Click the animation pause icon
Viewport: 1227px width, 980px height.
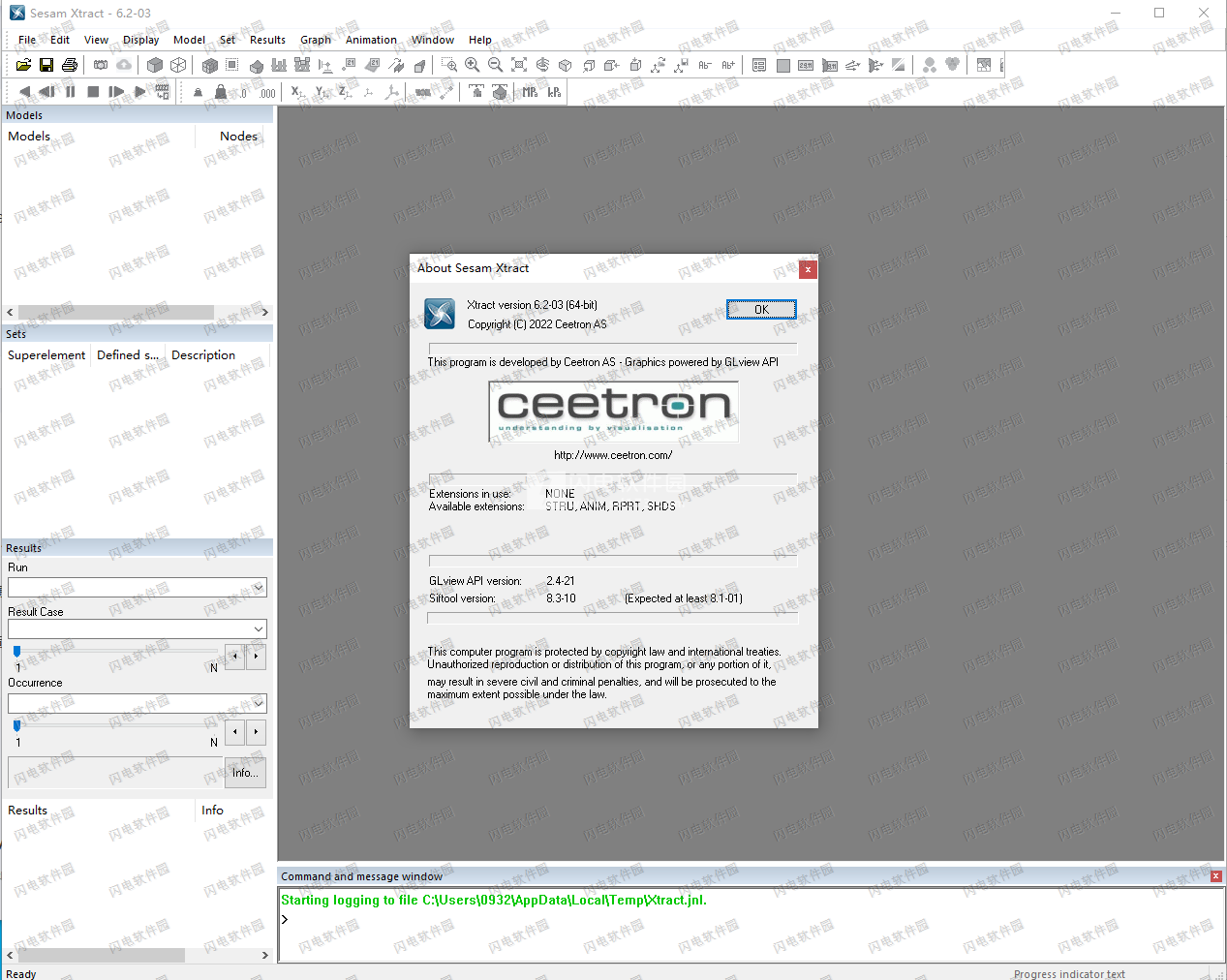point(70,92)
